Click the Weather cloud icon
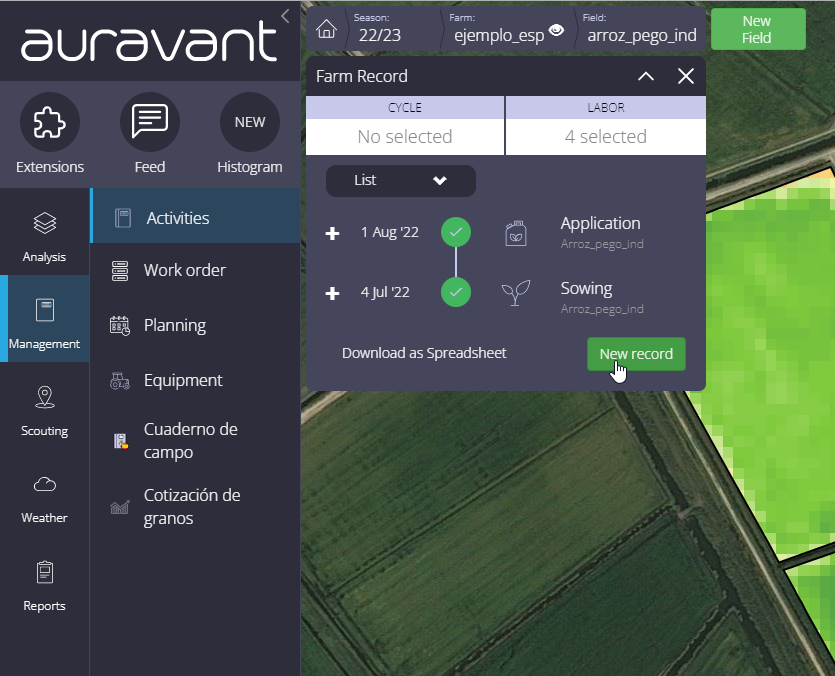Image resolution: width=835 pixels, height=676 pixels. [x=45, y=484]
